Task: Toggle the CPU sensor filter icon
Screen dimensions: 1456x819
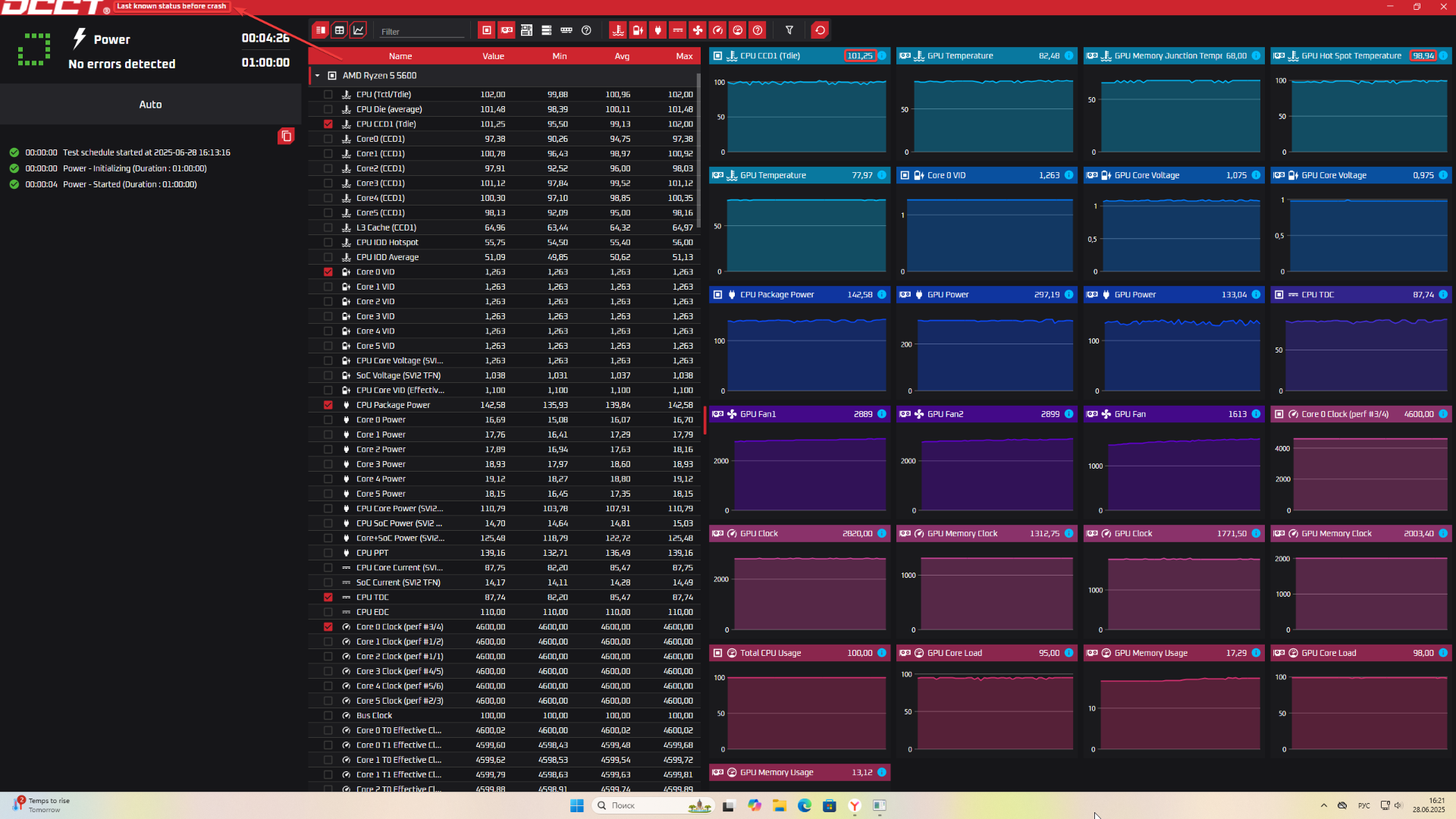Action: [487, 30]
